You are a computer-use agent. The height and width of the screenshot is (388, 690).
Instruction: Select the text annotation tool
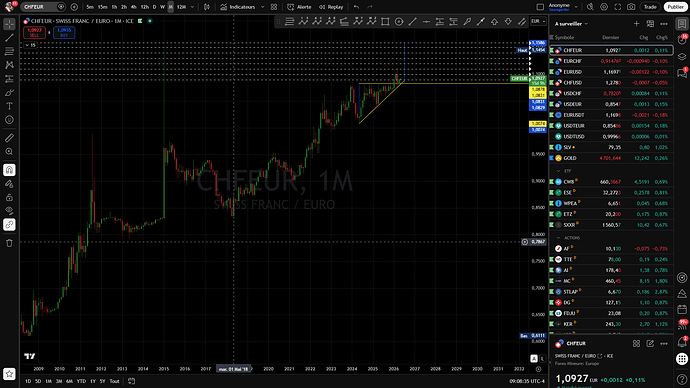pos(9,106)
